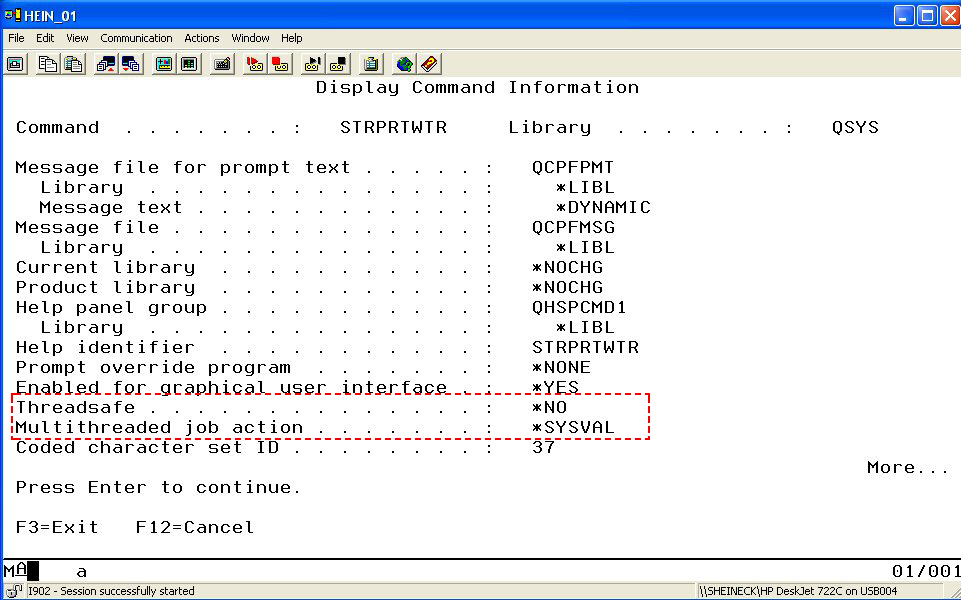Open the Window menu
The width and height of the screenshot is (961, 600).
(250, 38)
